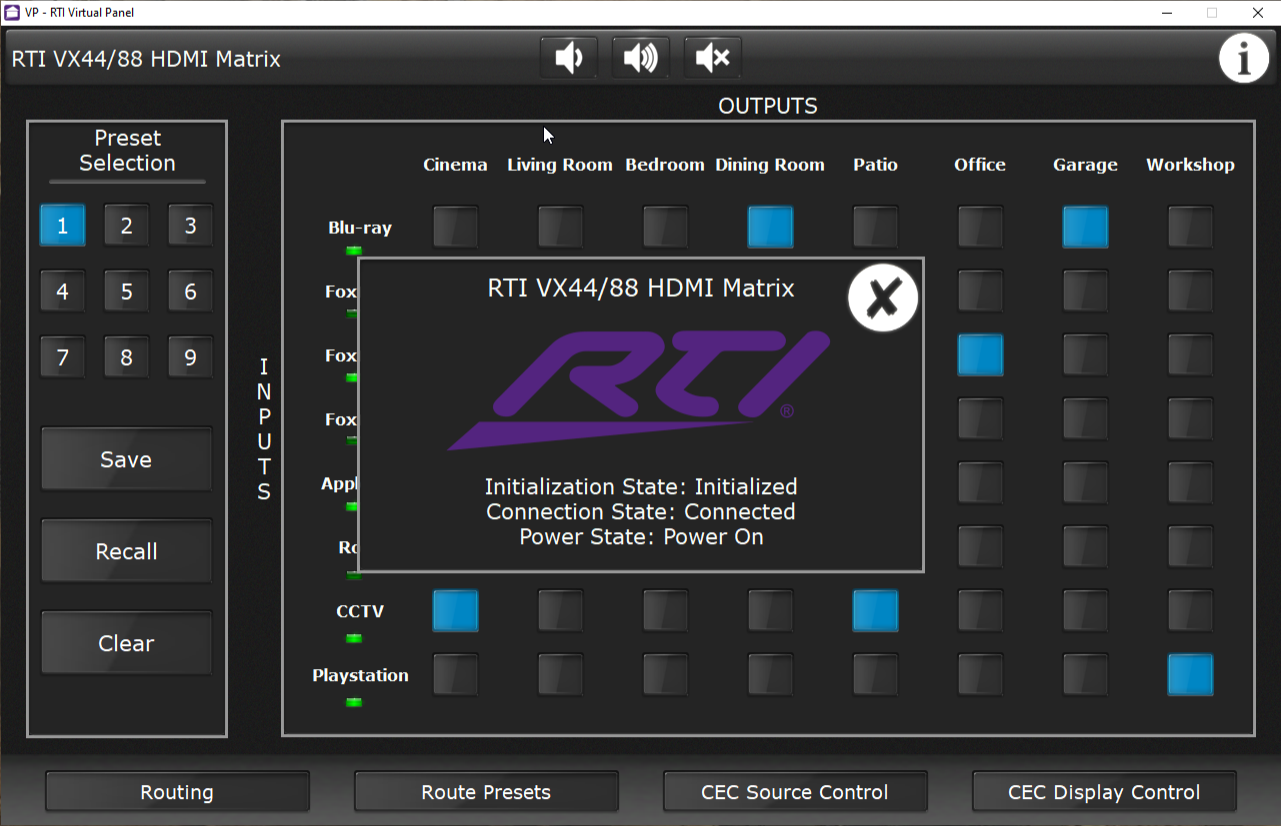Select preset number 8

[126, 357]
